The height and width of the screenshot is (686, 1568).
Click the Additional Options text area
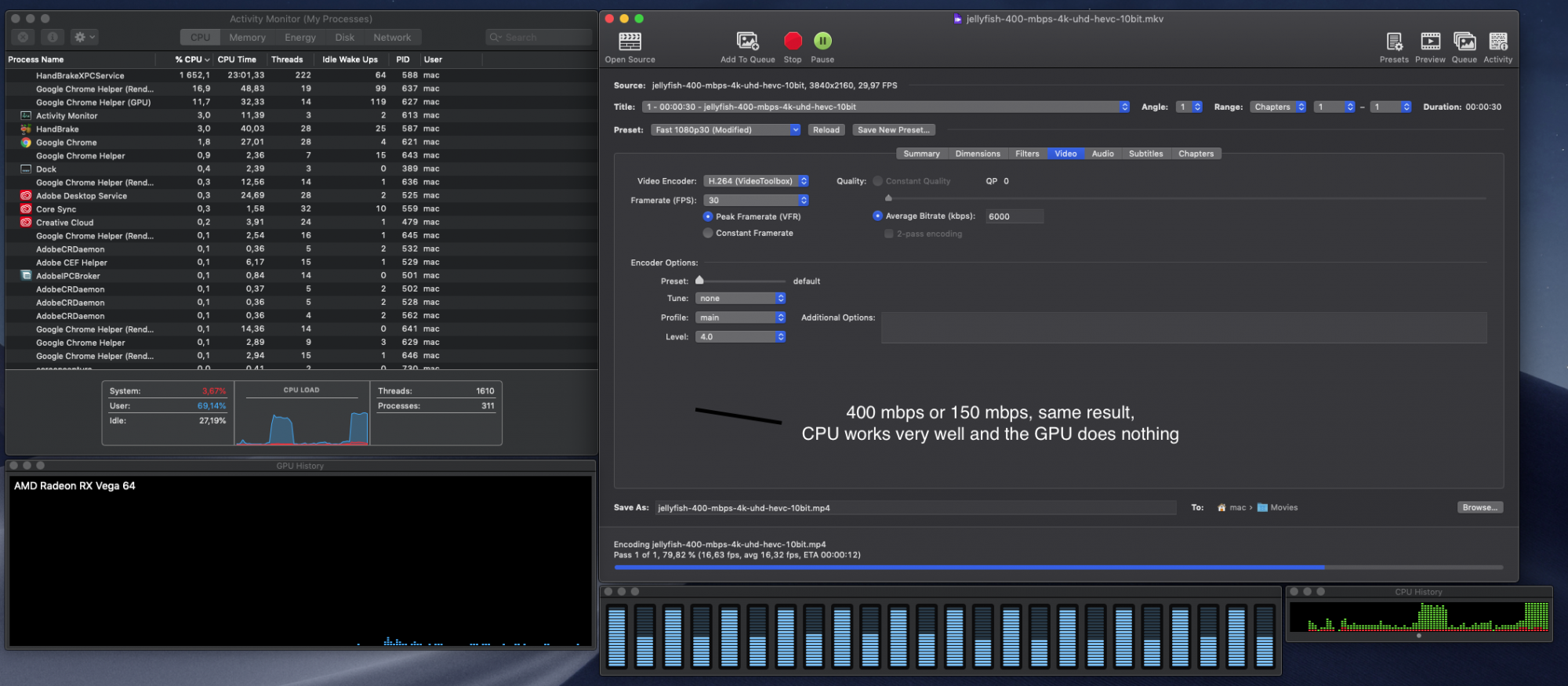(1184, 328)
